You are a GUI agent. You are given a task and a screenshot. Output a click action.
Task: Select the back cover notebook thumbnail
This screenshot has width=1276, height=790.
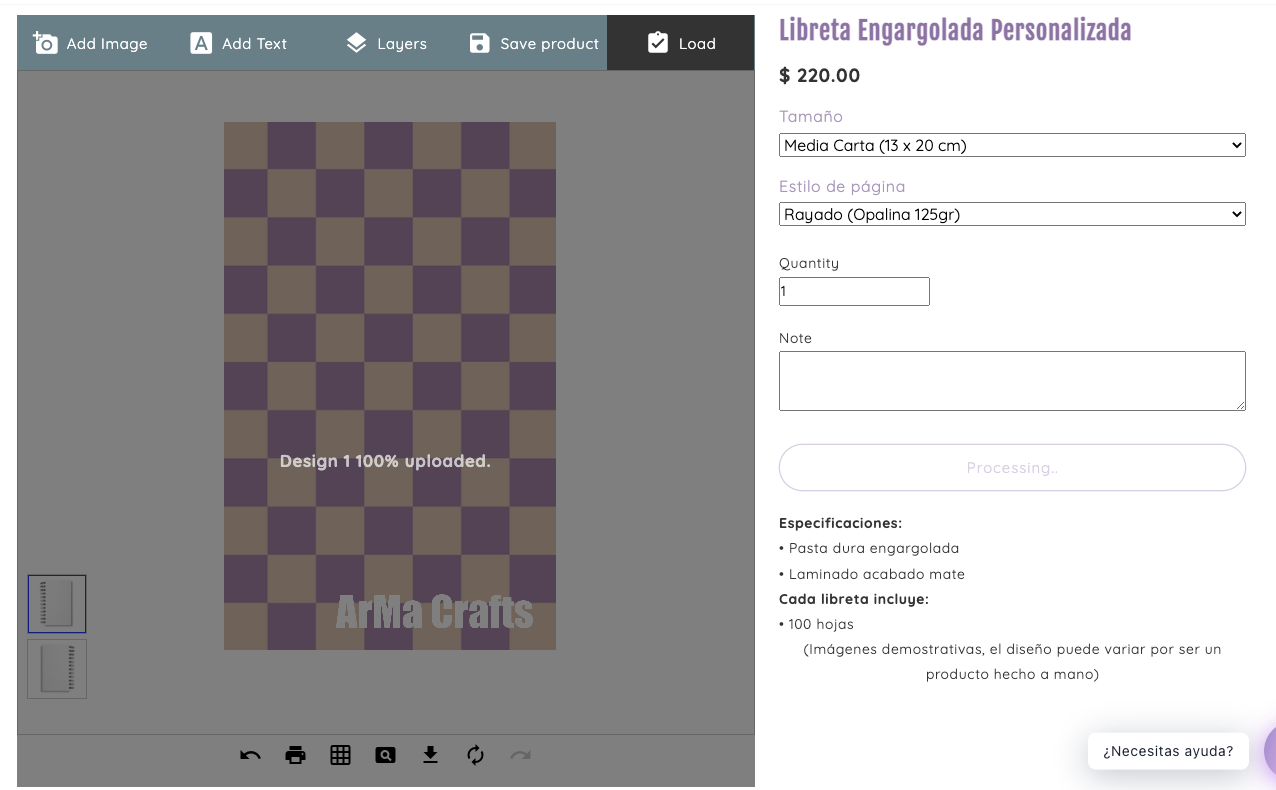point(57,668)
